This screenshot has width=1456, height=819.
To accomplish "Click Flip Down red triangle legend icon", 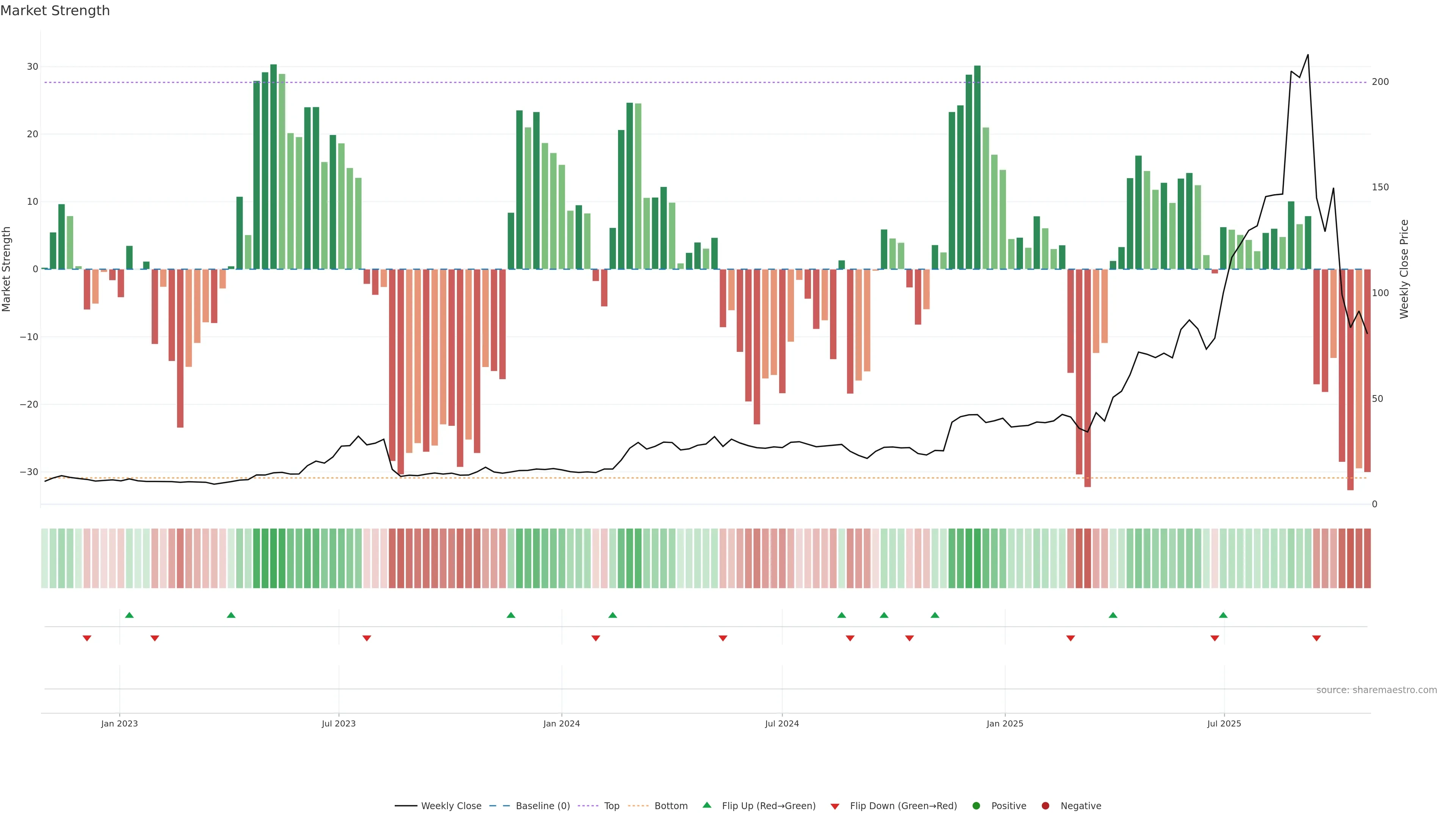I will coord(835,806).
